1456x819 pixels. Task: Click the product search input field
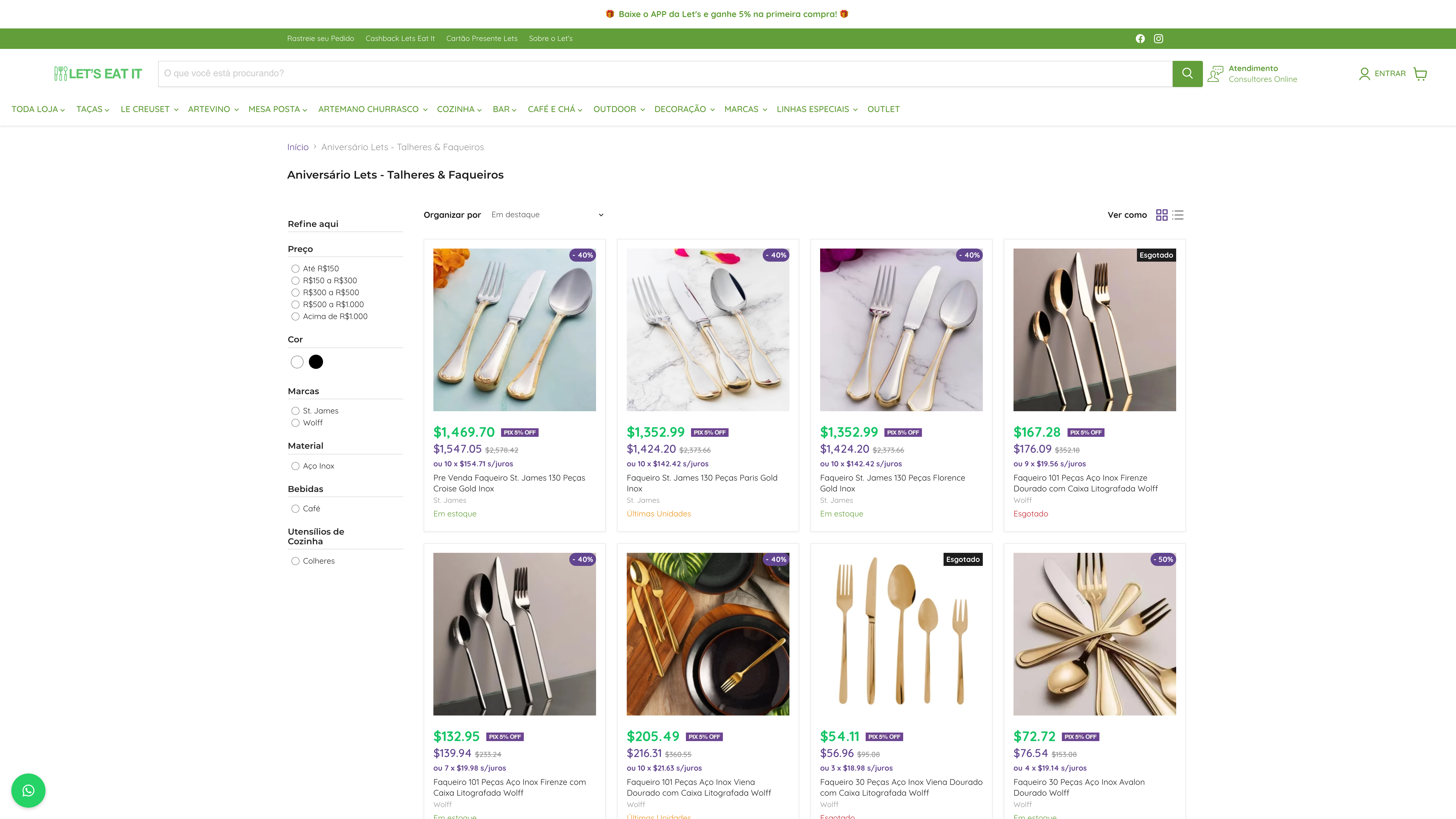pos(665,73)
